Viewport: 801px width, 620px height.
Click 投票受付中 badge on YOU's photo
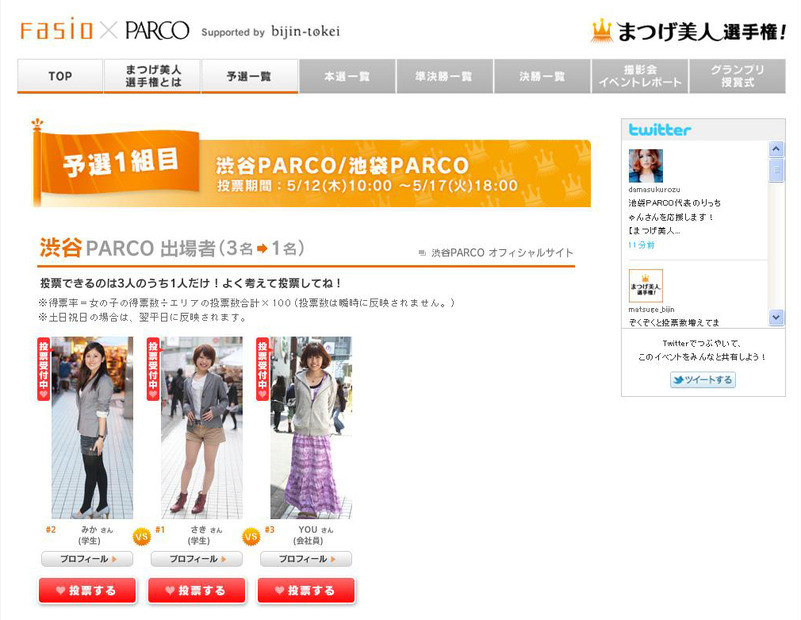[262, 369]
